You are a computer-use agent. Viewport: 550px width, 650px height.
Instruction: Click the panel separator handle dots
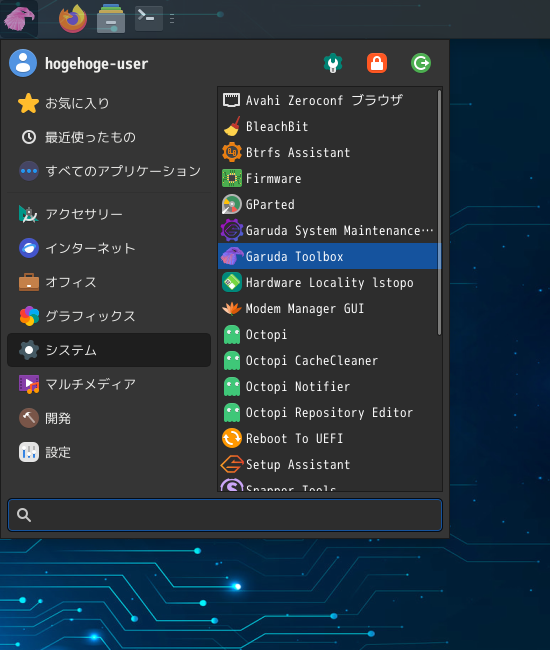coord(172,18)
